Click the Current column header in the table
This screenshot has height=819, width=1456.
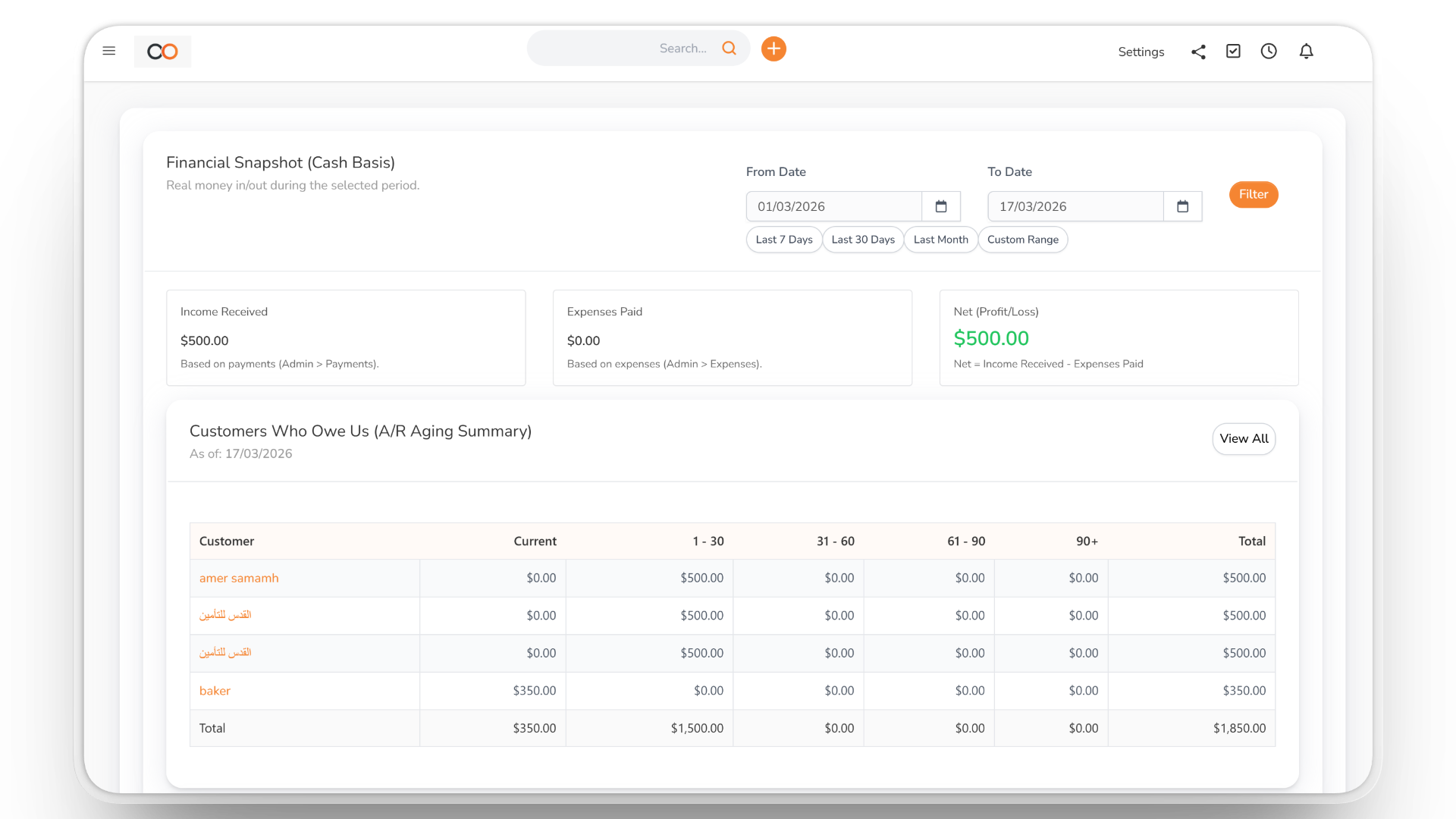(535, 541)
